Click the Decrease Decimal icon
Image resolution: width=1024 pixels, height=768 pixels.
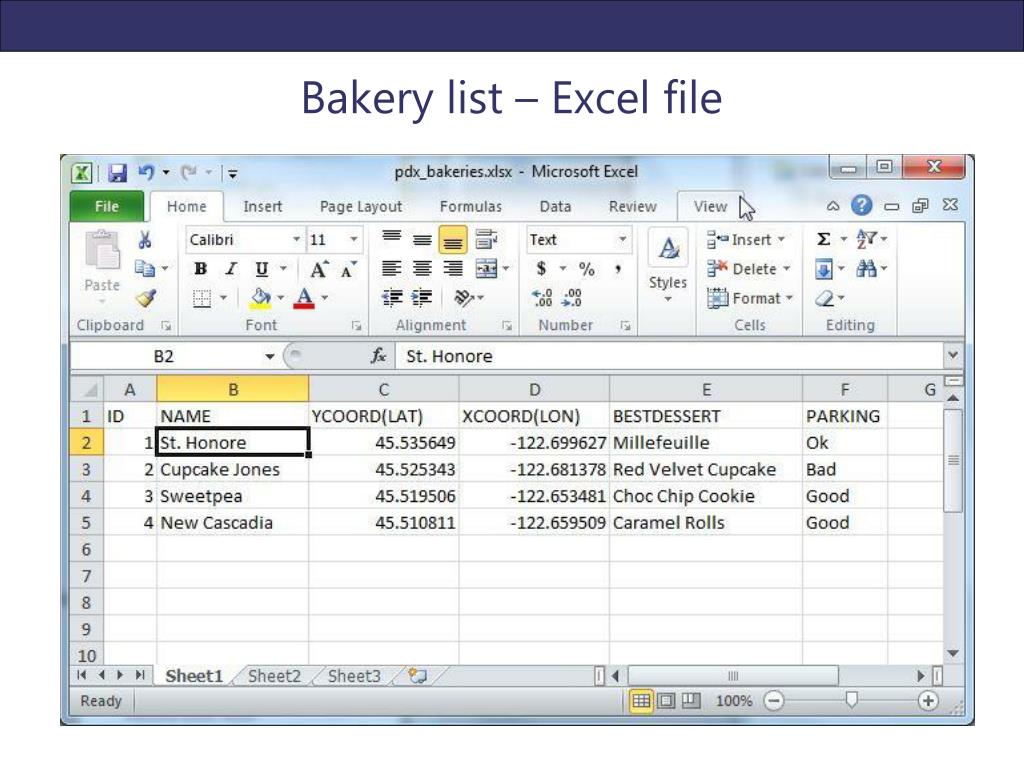point(571,298)
